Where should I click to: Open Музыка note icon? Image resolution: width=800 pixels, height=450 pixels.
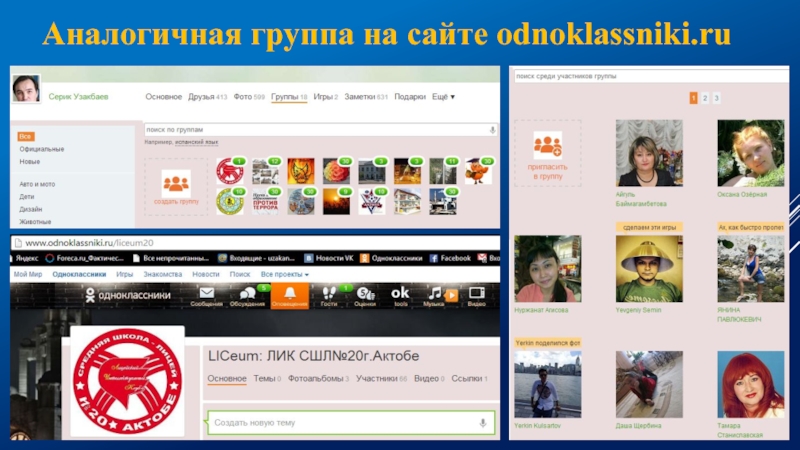(434, 293)
